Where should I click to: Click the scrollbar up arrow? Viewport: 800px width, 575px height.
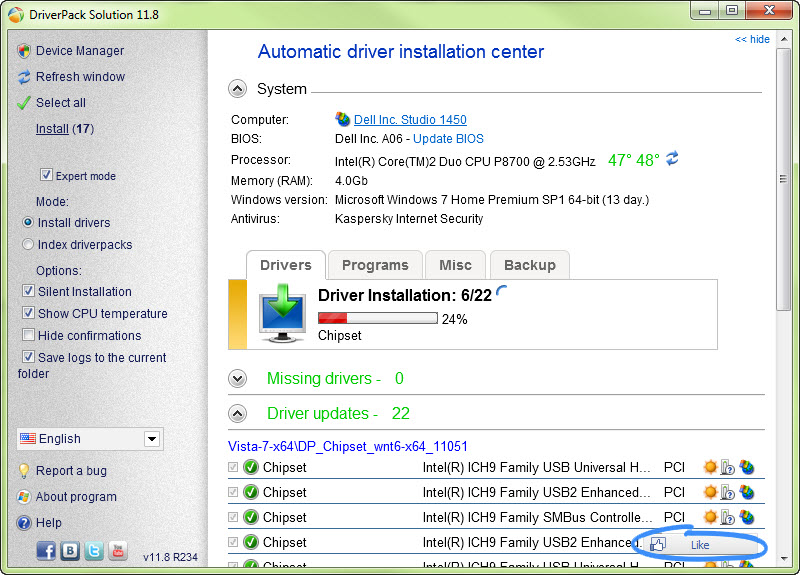(783, 39)
